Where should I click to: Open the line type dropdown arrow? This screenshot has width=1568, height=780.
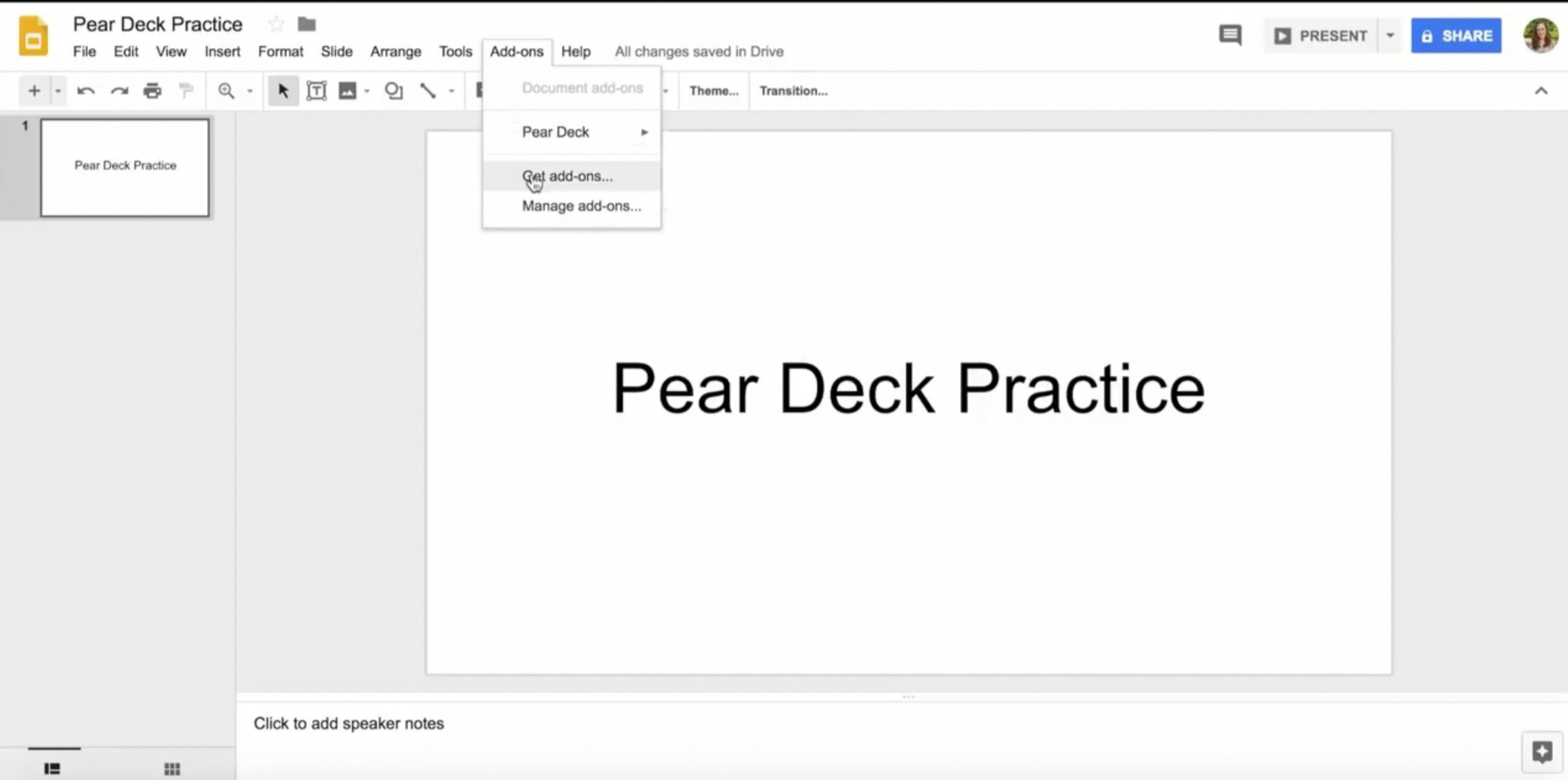[452, 91]
